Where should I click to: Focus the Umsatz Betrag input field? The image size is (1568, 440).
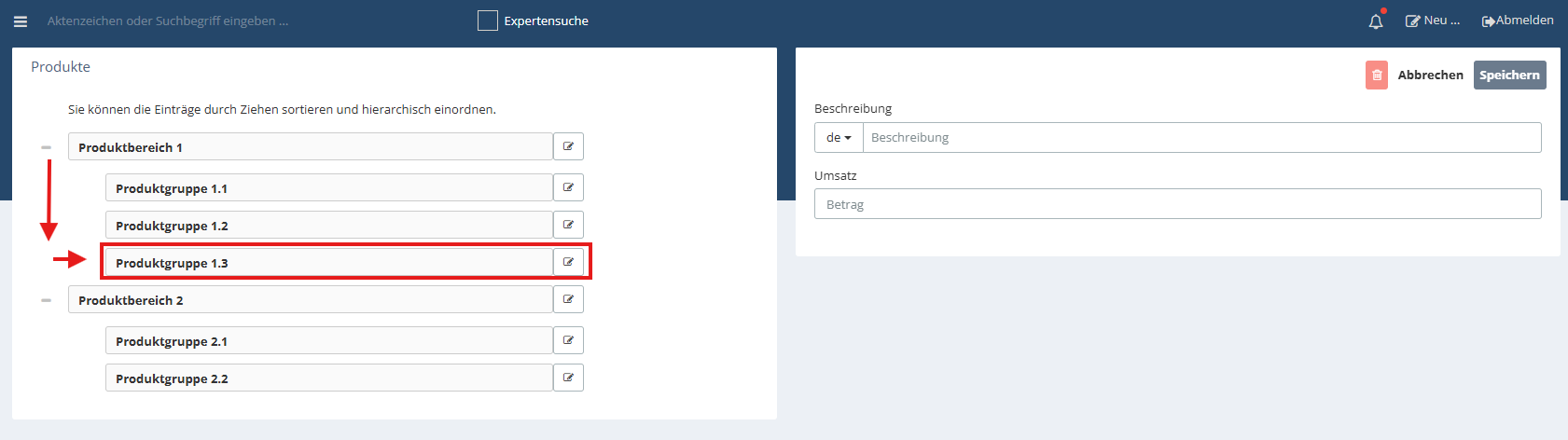pyautogui.click(x=1177, y=204)
